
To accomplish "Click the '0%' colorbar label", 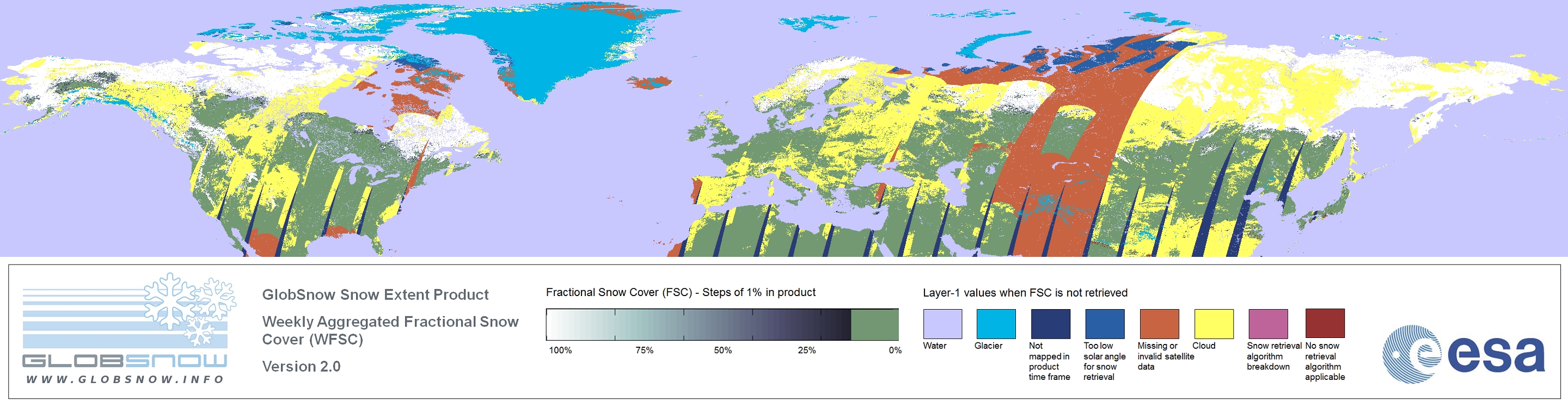I will click(895, 350).
